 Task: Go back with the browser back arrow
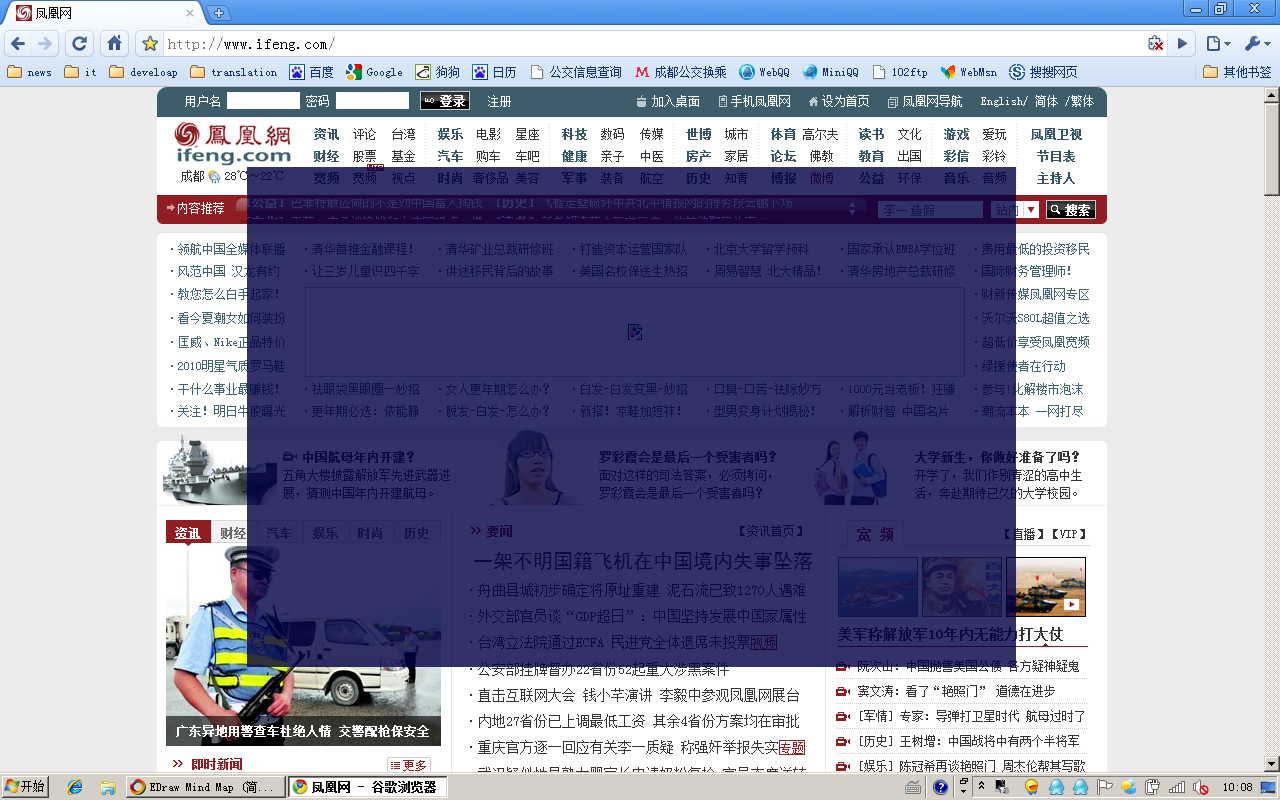17,44
